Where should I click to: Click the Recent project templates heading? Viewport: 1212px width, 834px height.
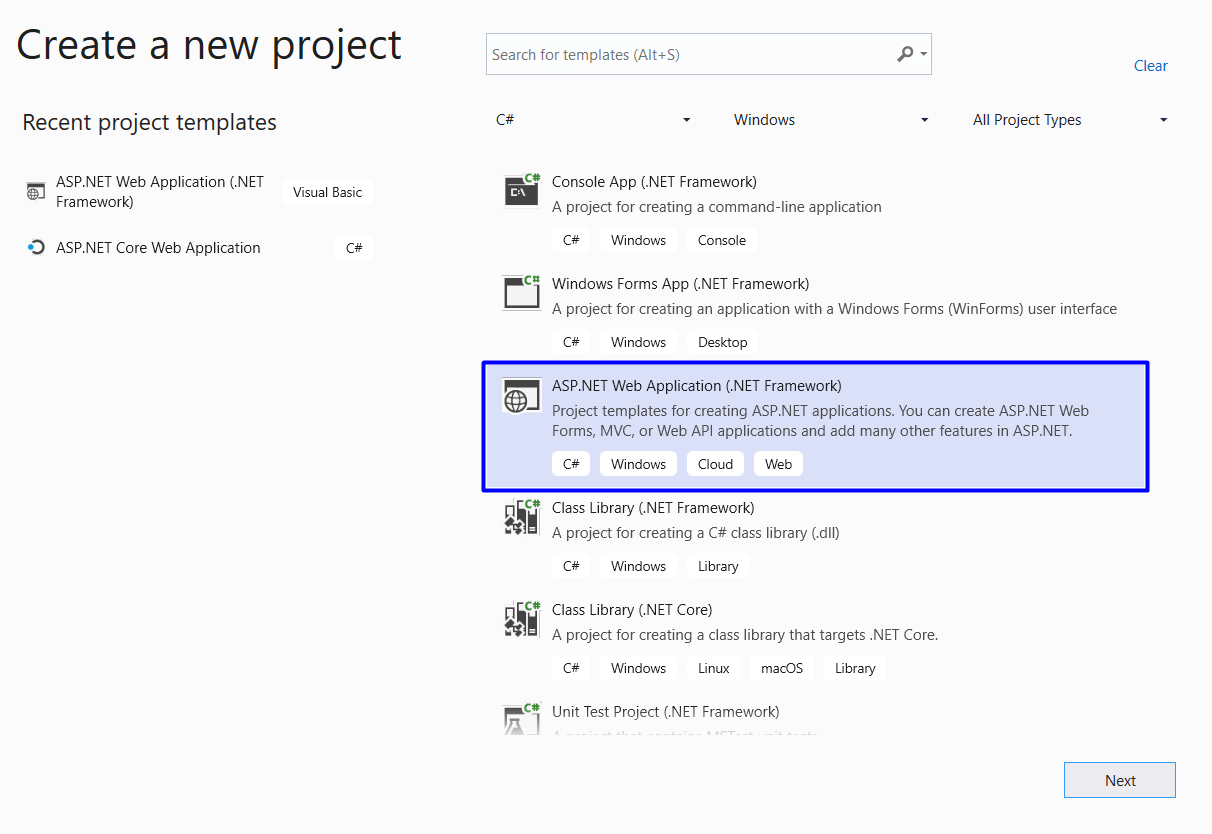(150, 122)
